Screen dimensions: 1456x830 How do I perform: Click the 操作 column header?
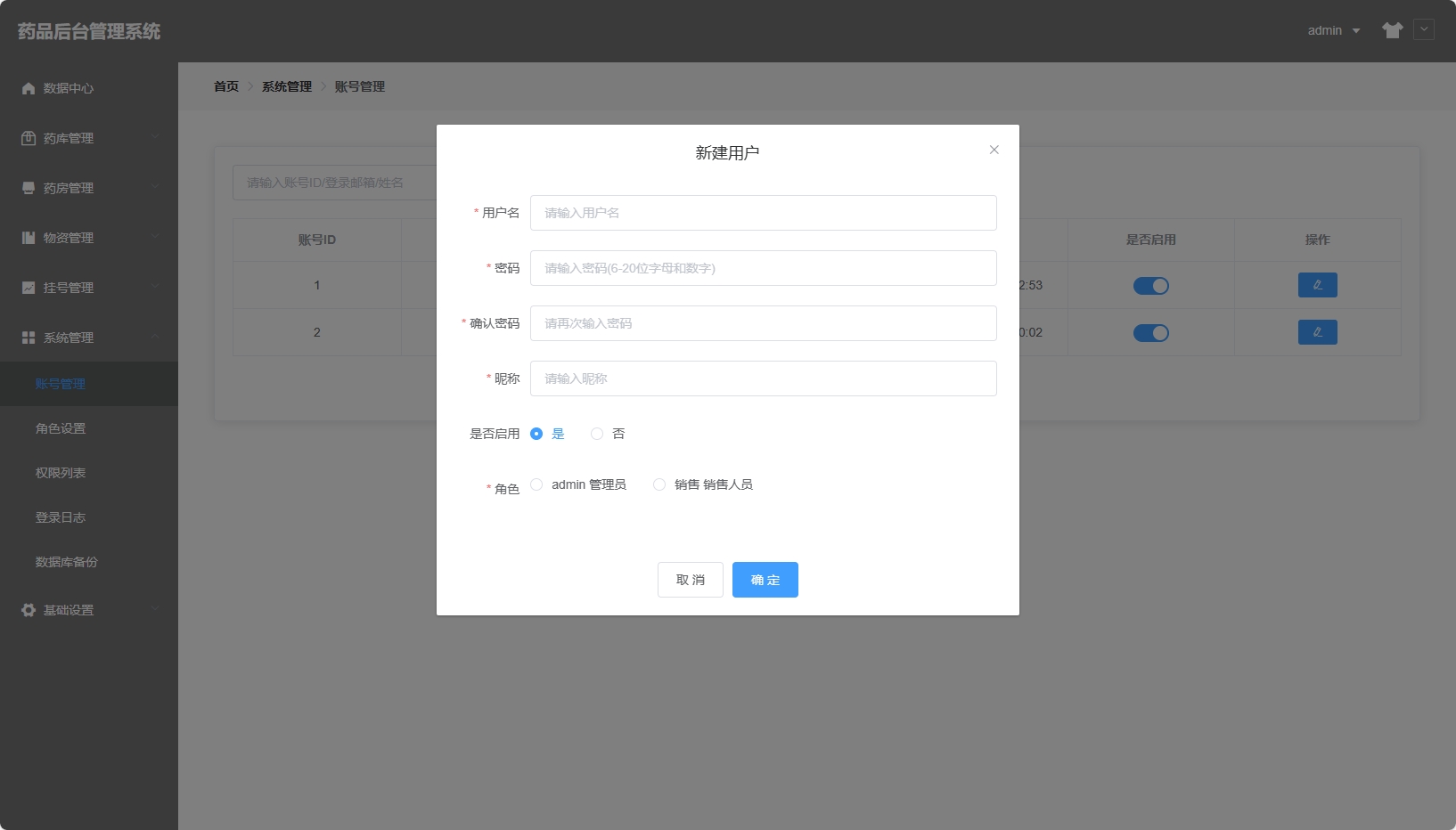point(1318,240)
